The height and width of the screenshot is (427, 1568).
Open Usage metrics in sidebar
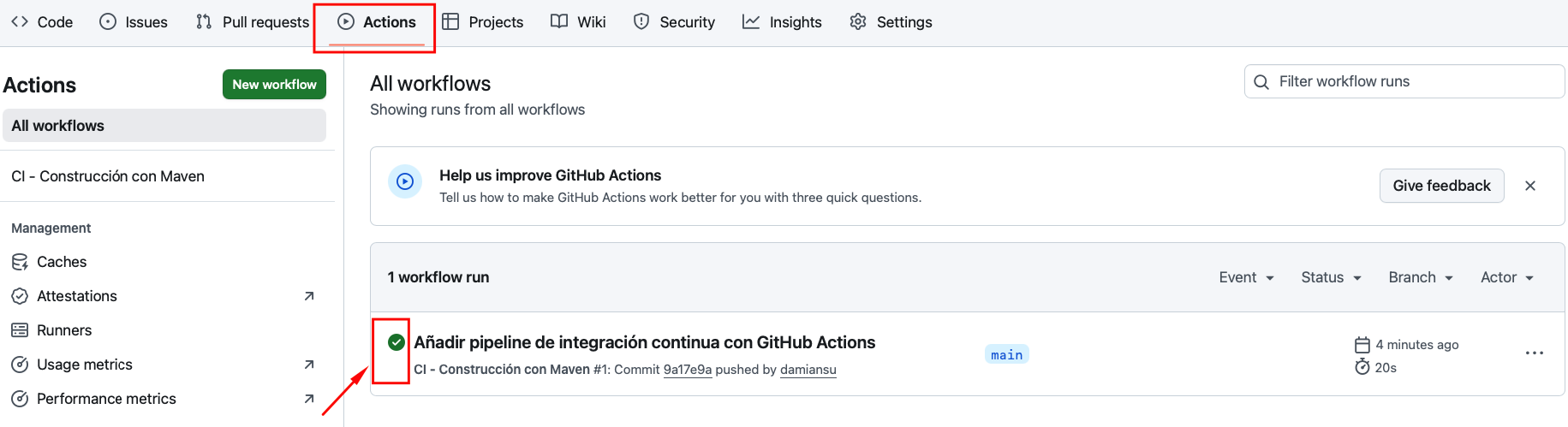[x=85, y=365]
